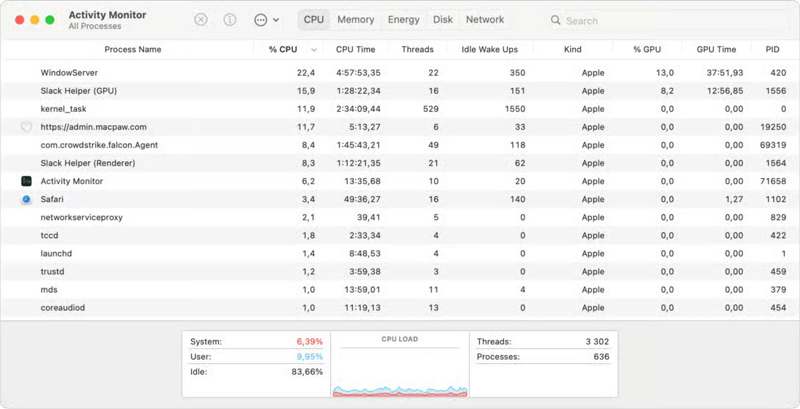Click the Threads total 3 302

(x=597, y=342)
